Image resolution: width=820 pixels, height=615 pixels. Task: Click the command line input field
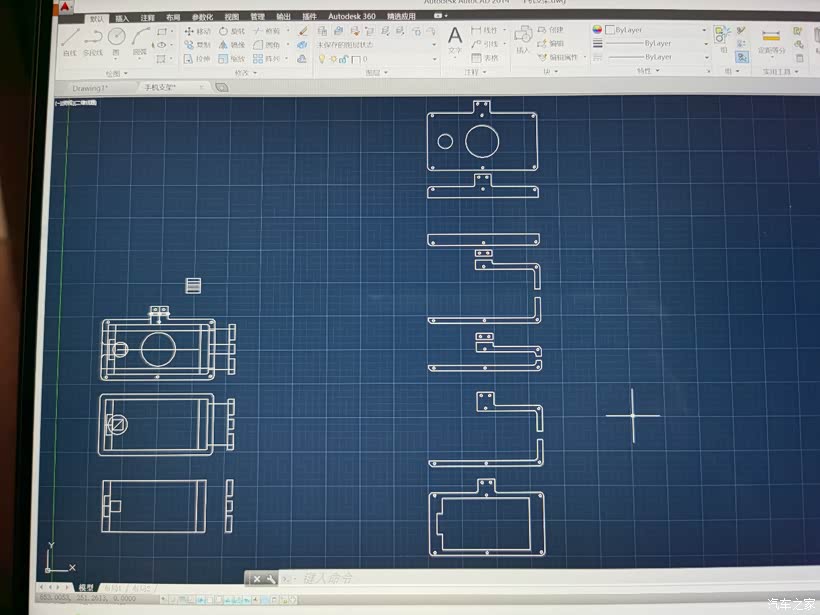pos(400,578)
